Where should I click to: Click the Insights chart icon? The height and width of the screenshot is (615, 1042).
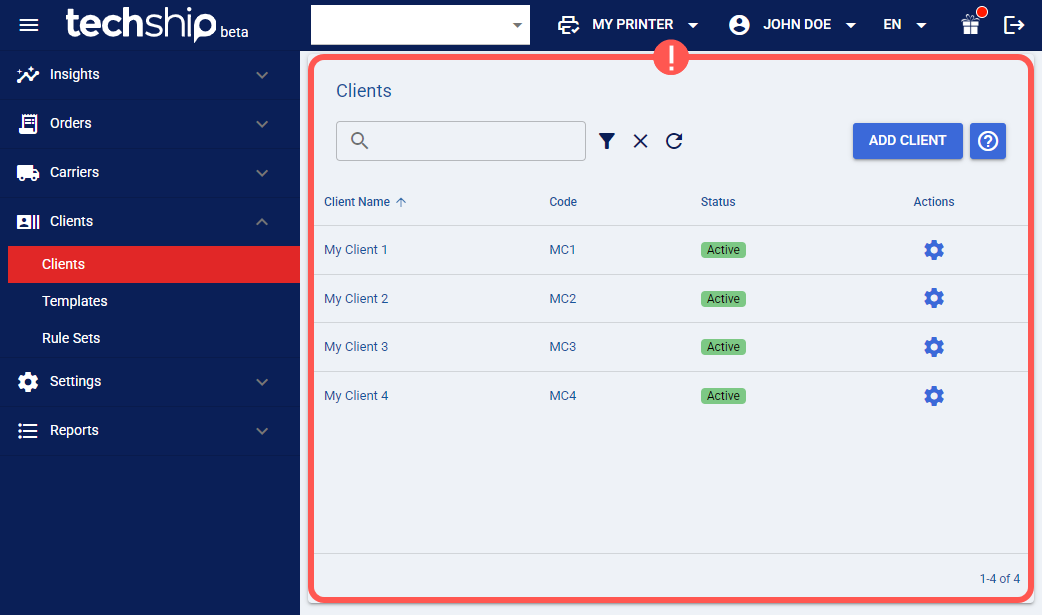(x=28, y=74)
